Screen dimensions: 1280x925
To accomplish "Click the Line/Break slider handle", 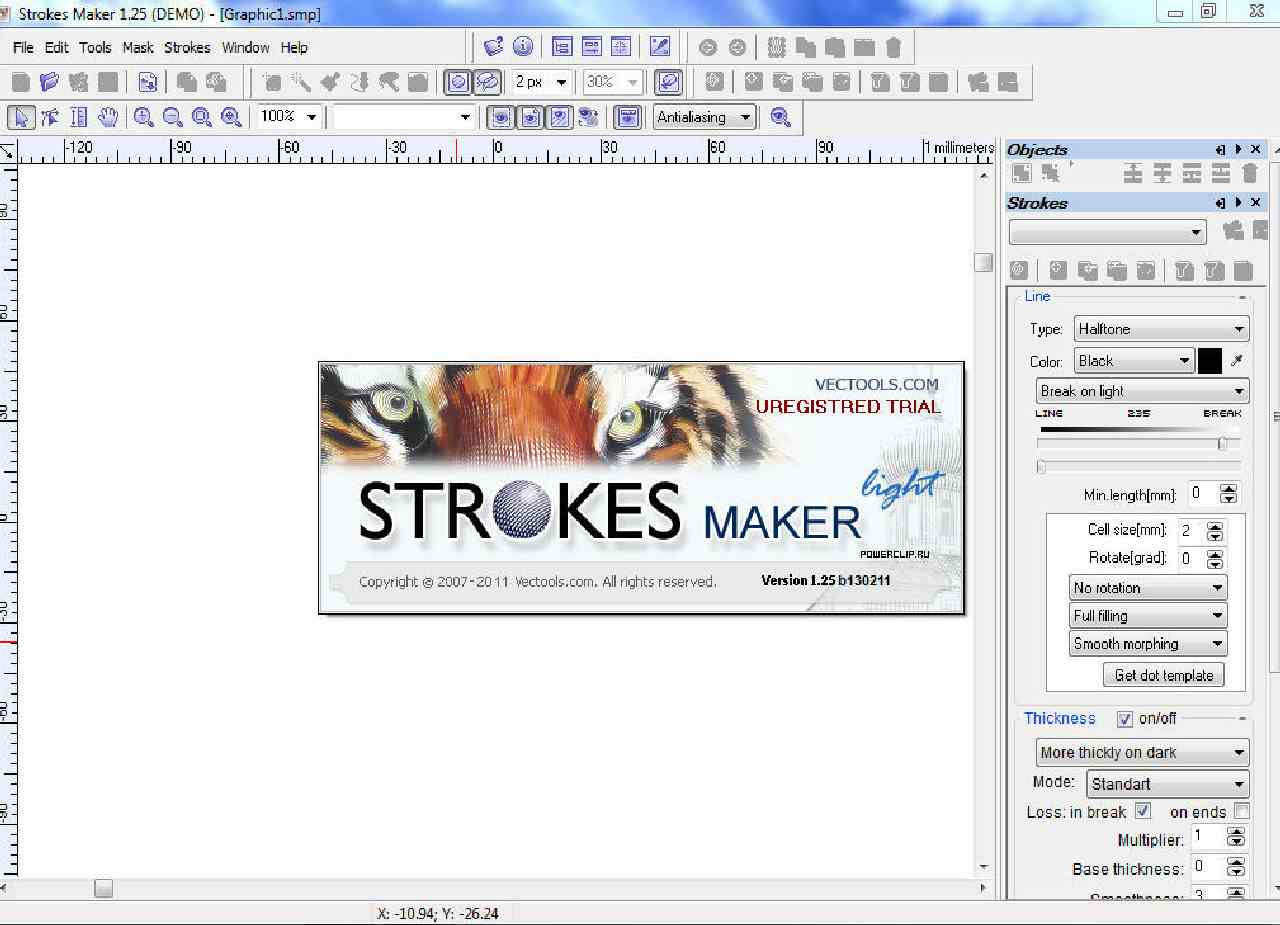I will [1222, 443].
